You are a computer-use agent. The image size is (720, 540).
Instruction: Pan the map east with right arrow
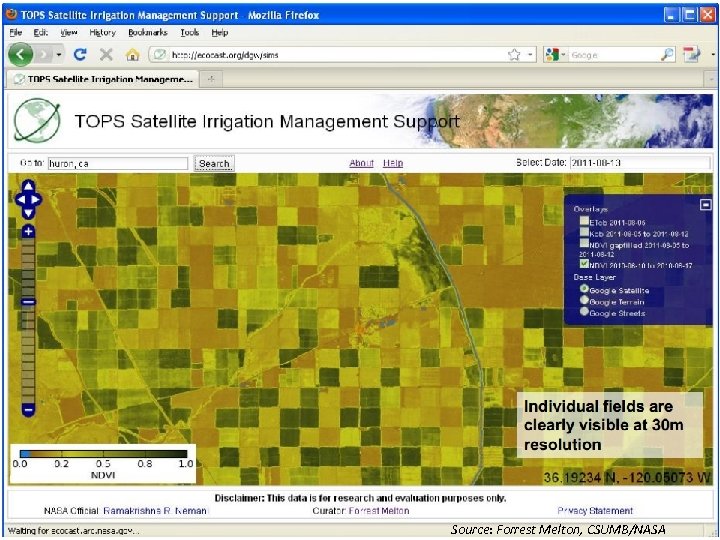pos(36,200)
